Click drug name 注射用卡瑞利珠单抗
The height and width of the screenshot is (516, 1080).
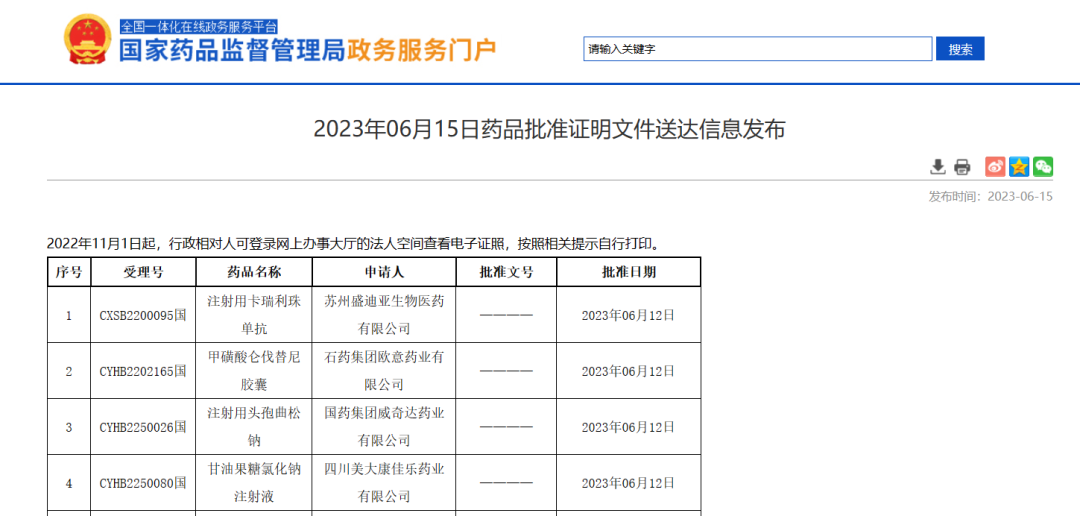pos(254,314)
